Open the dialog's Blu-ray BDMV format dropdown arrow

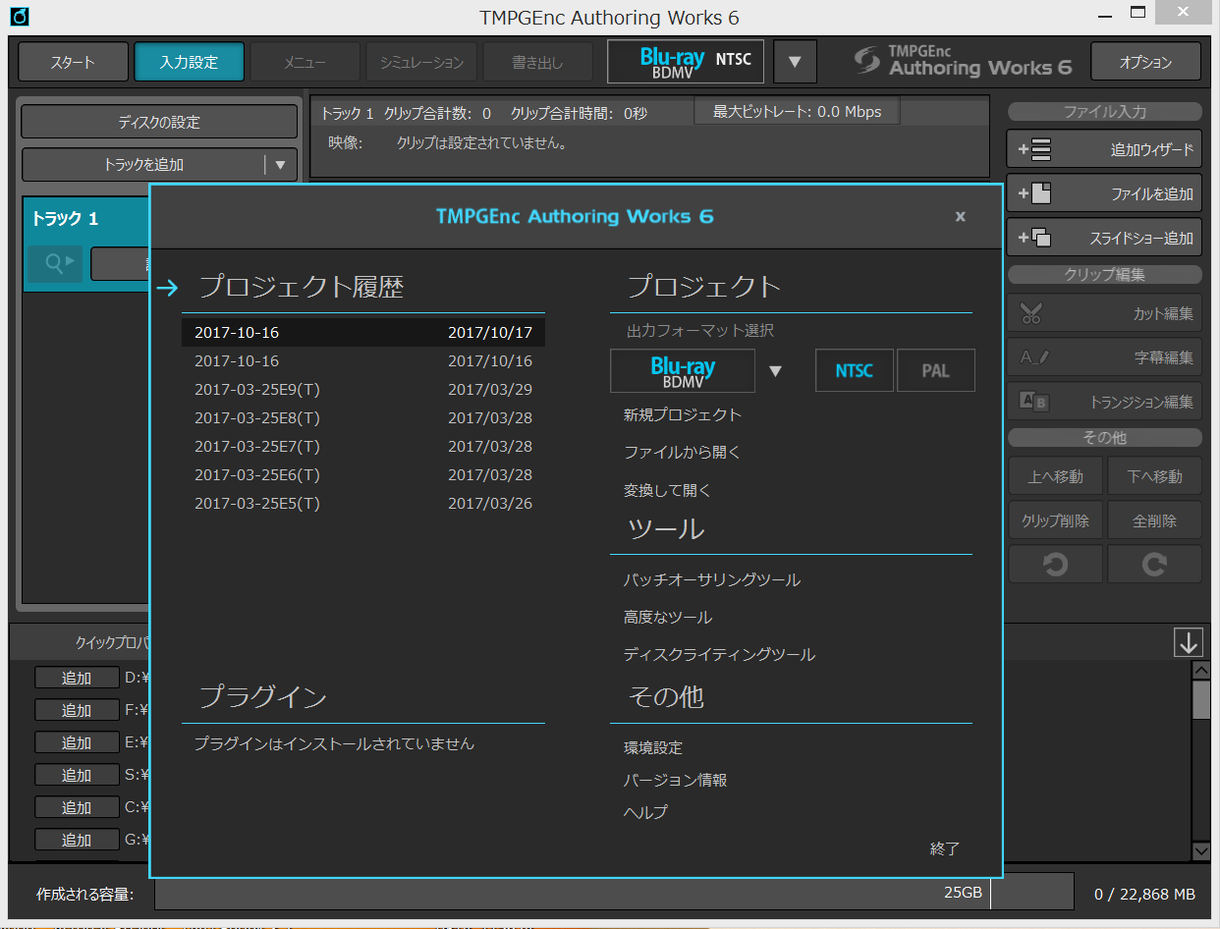click(775, 372)
